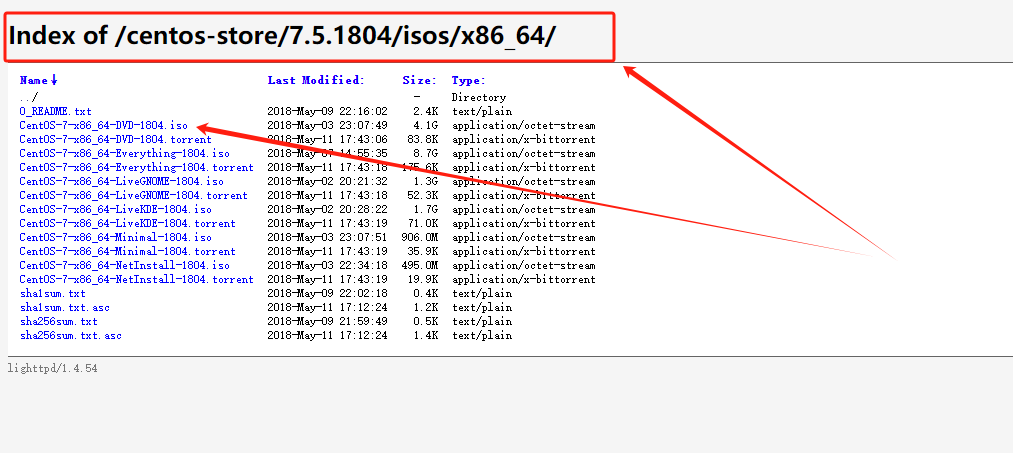Image resolution: width=1013 pixels, height=453 pixels.
Task: Click the 495.0M size of the NetInstall iso
Action: point(420,266)
